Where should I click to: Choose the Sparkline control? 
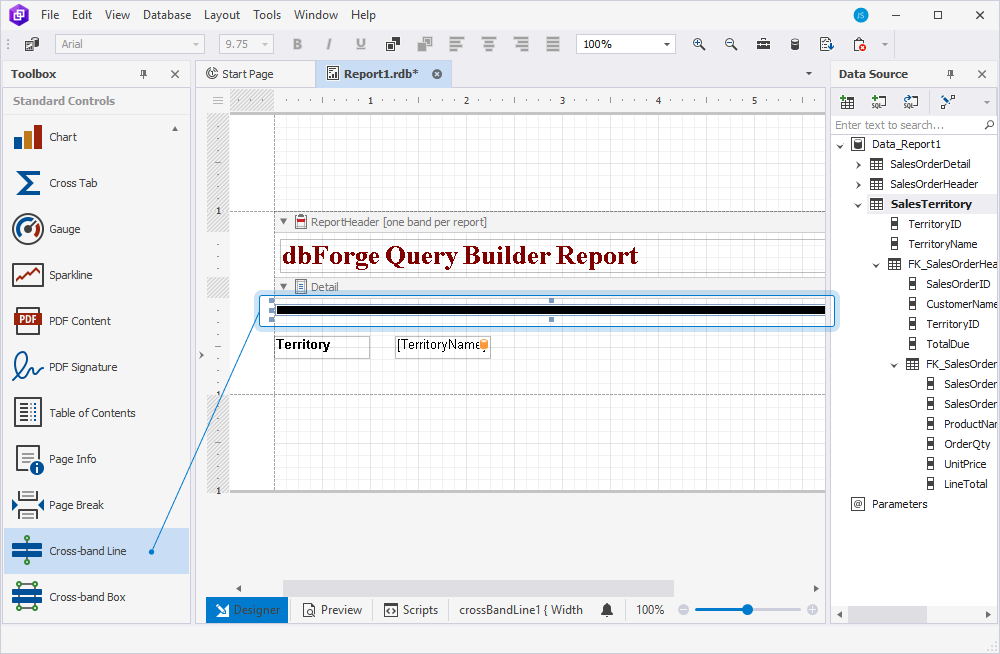pos(96,275)
